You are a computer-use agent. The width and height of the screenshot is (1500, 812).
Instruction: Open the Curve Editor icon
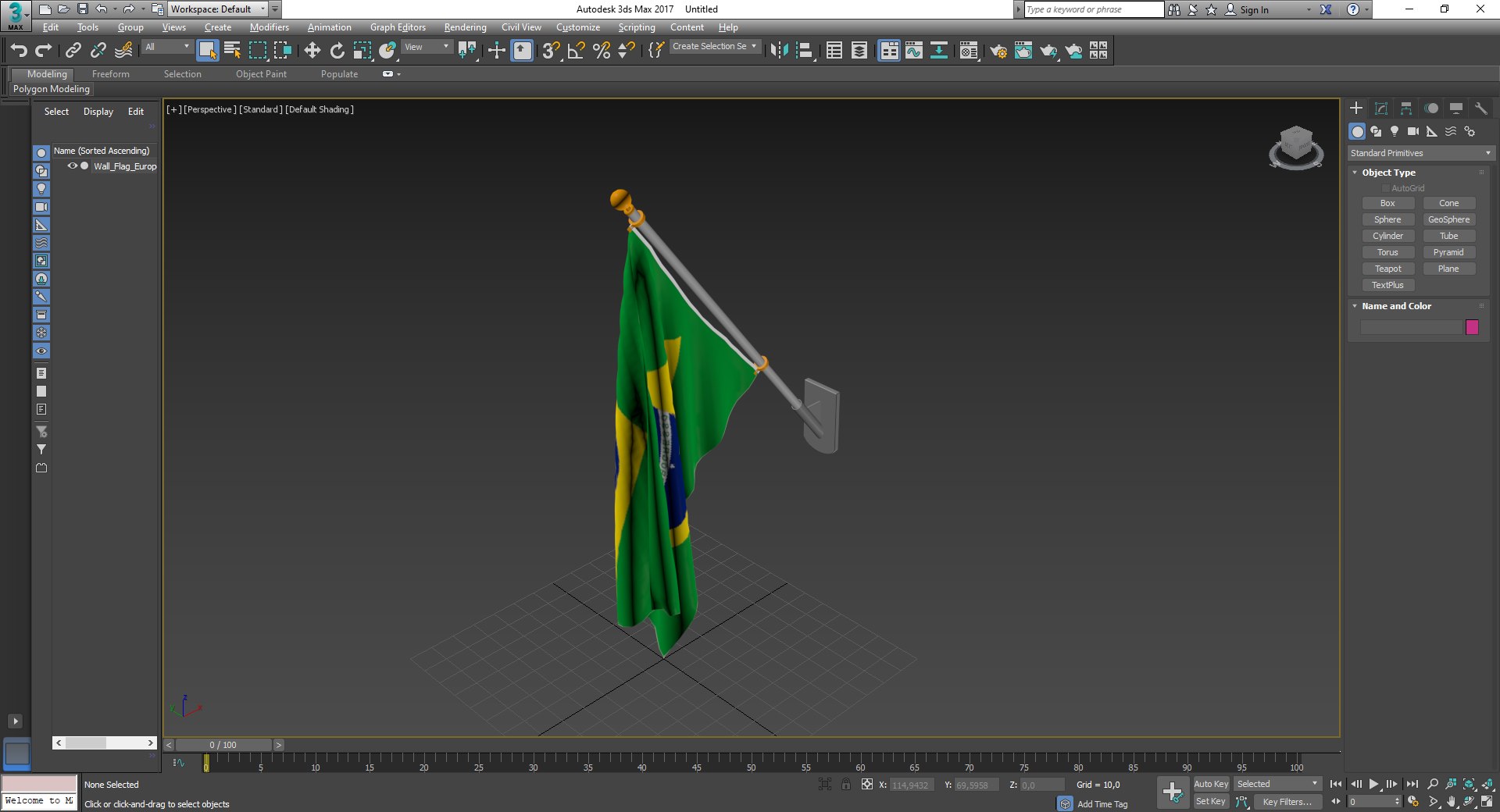[914, 51]
